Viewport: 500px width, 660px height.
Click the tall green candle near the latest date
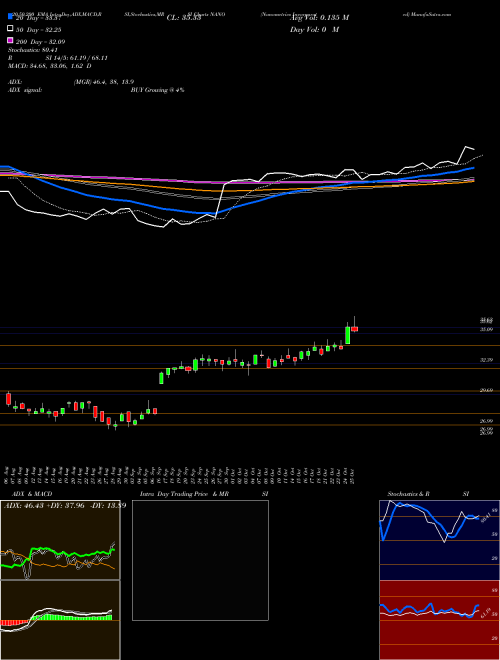click(x=348, y=335)
